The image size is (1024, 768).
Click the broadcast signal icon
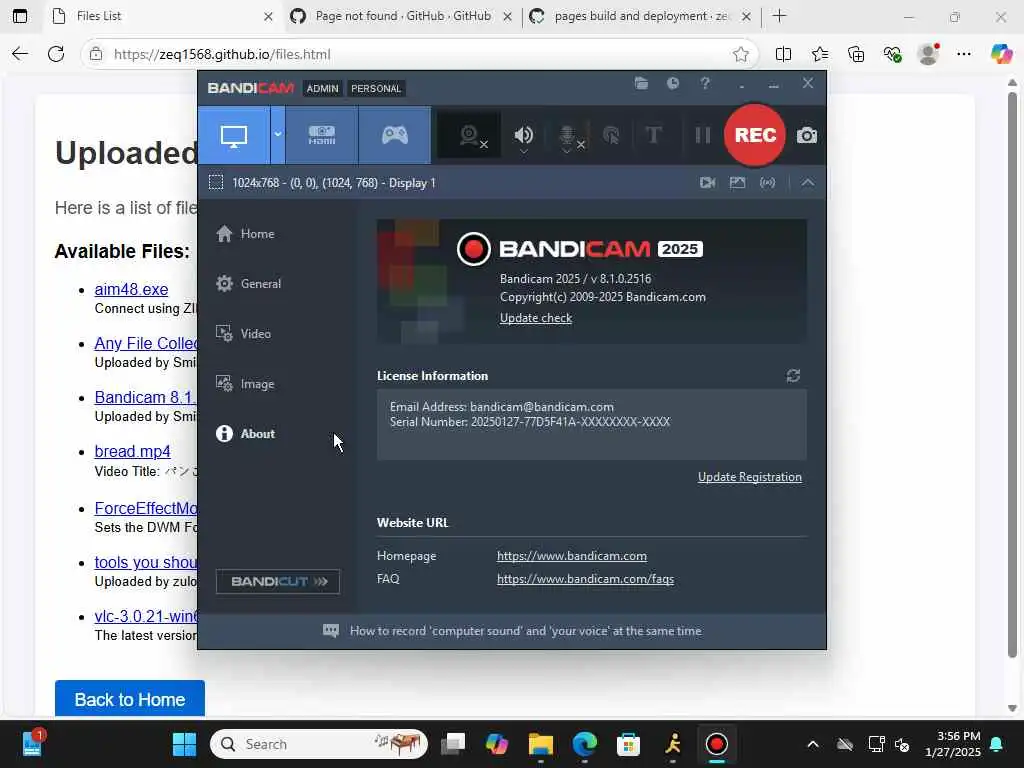click(x=767, y=183)
